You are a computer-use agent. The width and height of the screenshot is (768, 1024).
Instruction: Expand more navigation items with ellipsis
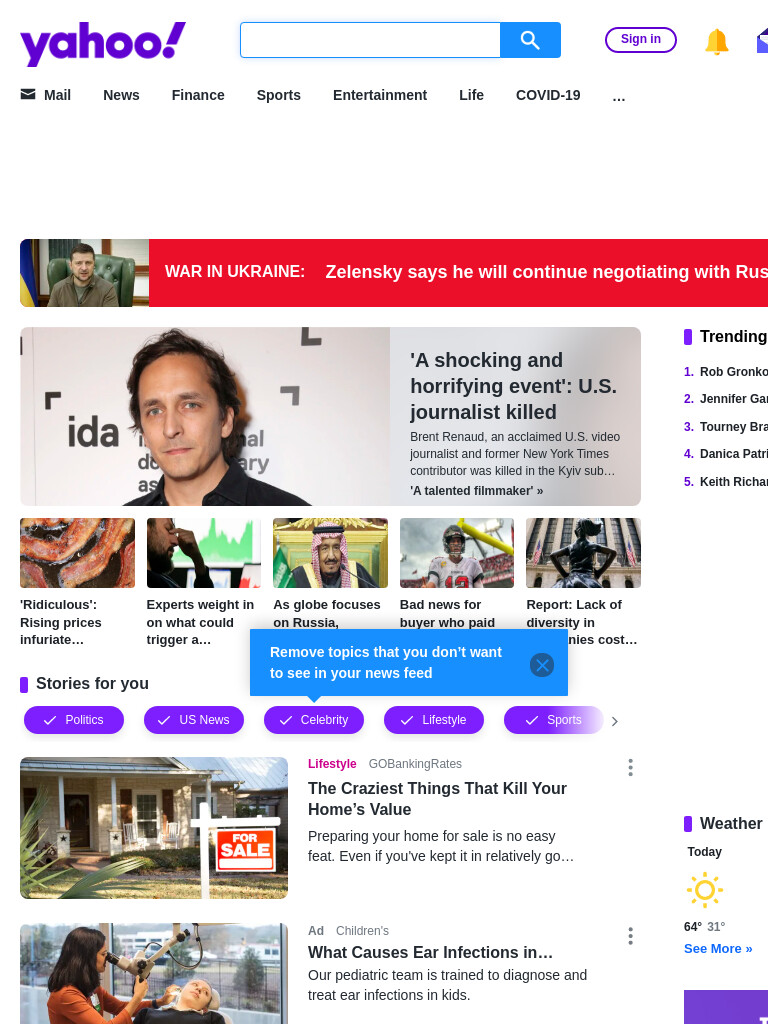click(x=618, y=96)
